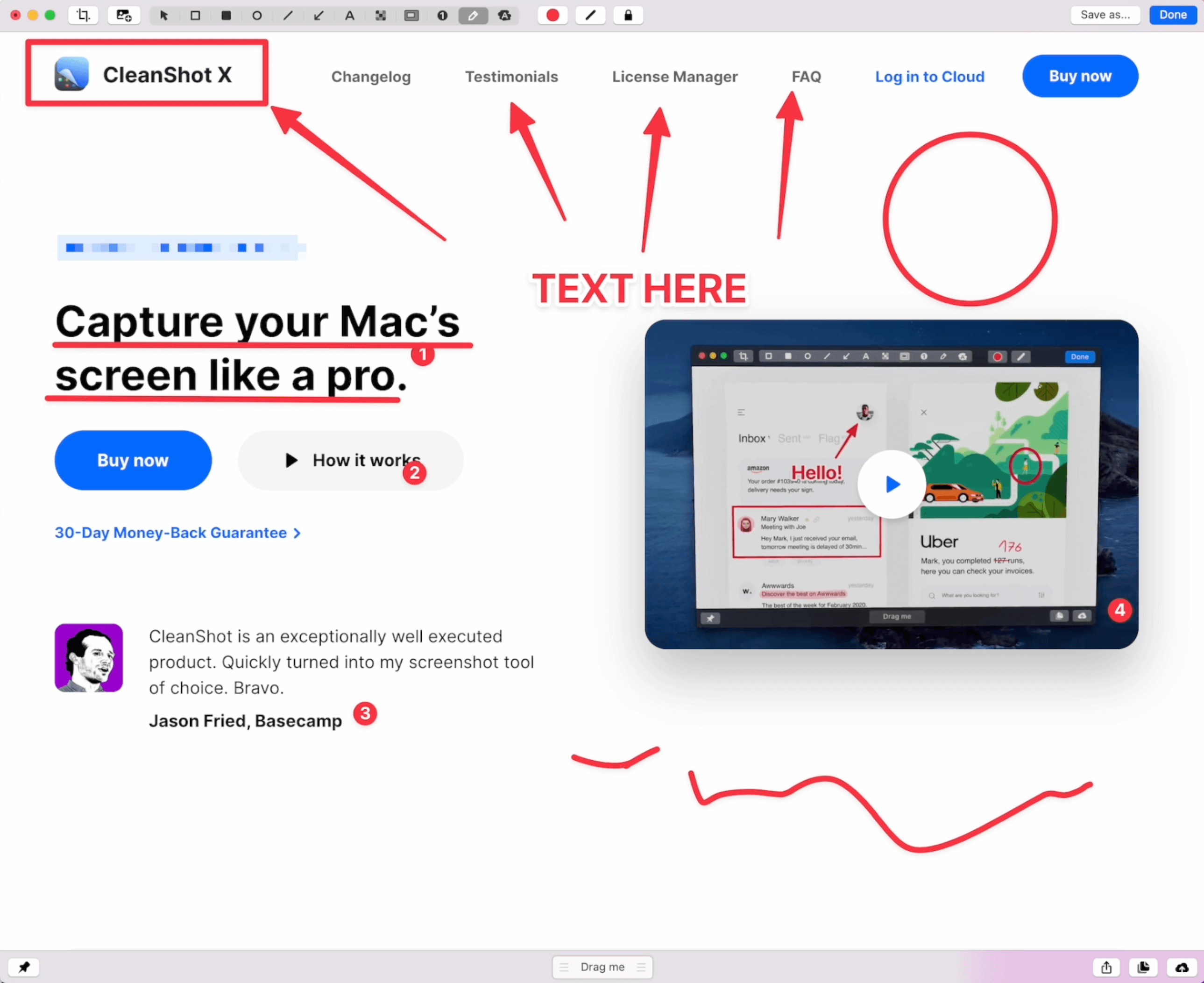The height and width of the screenshot is (983, 1204).
Task: Toggle the lock/privacy icon
Action: [x=628, y=15]
